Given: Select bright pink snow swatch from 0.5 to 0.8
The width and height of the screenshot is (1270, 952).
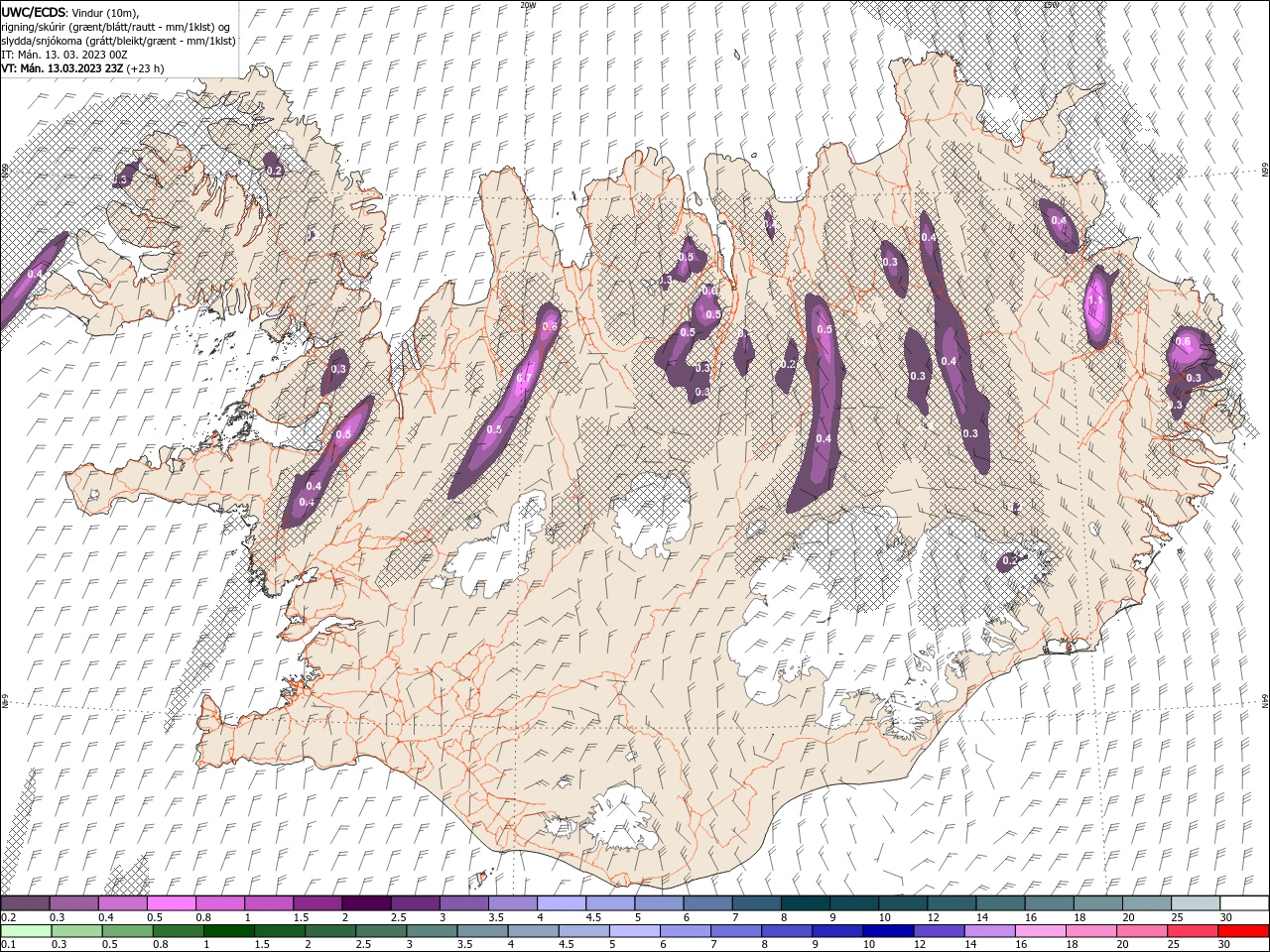Looking at the screenshot, I should pyautogui.click(x=173, y=902).
